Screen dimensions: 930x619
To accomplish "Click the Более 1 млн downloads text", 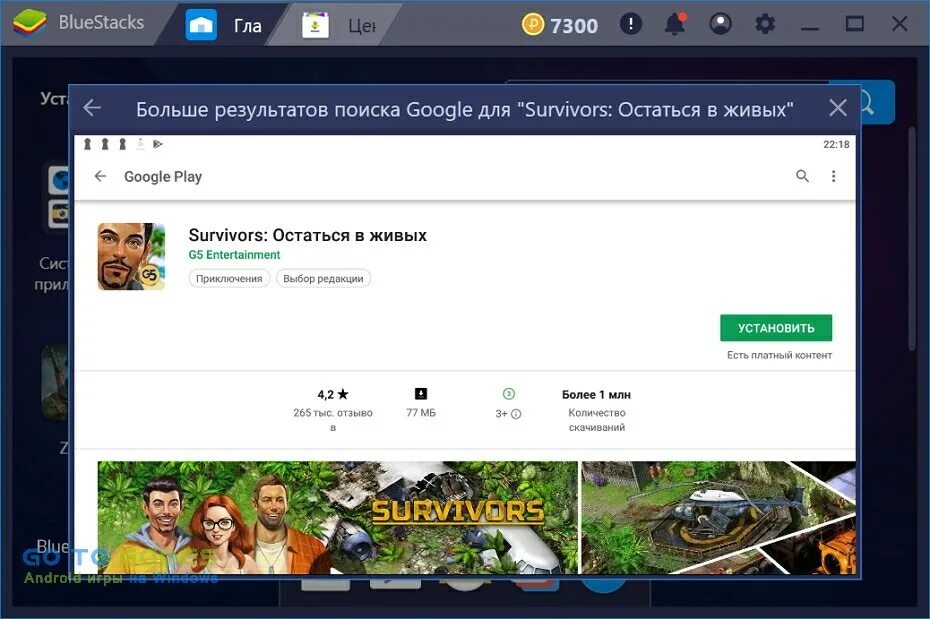I will pos(596,395).
